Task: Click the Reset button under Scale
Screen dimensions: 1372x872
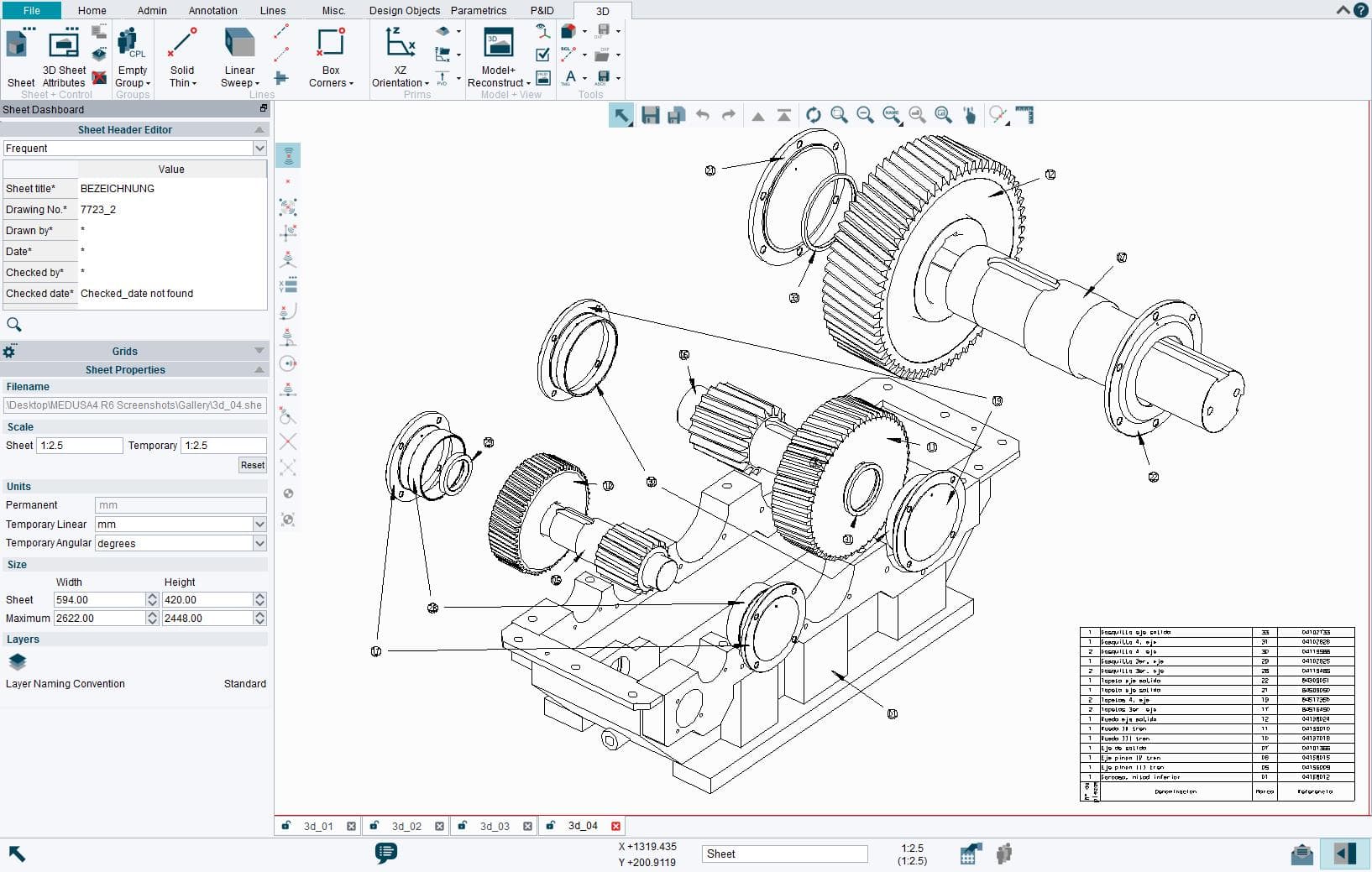Action: 253,465
